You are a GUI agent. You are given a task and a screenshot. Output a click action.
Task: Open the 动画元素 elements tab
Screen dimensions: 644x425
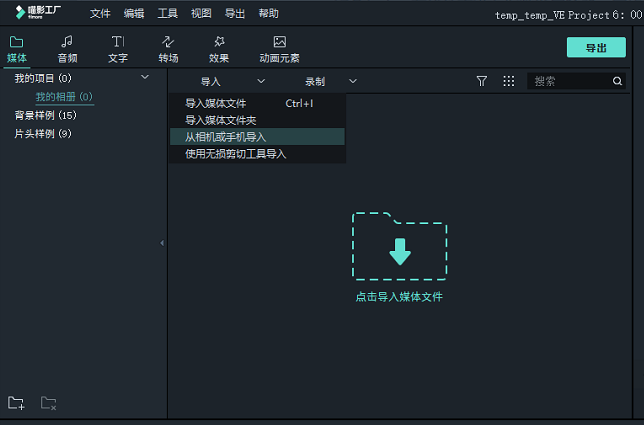pyautogui.click(x=279, y=49)
